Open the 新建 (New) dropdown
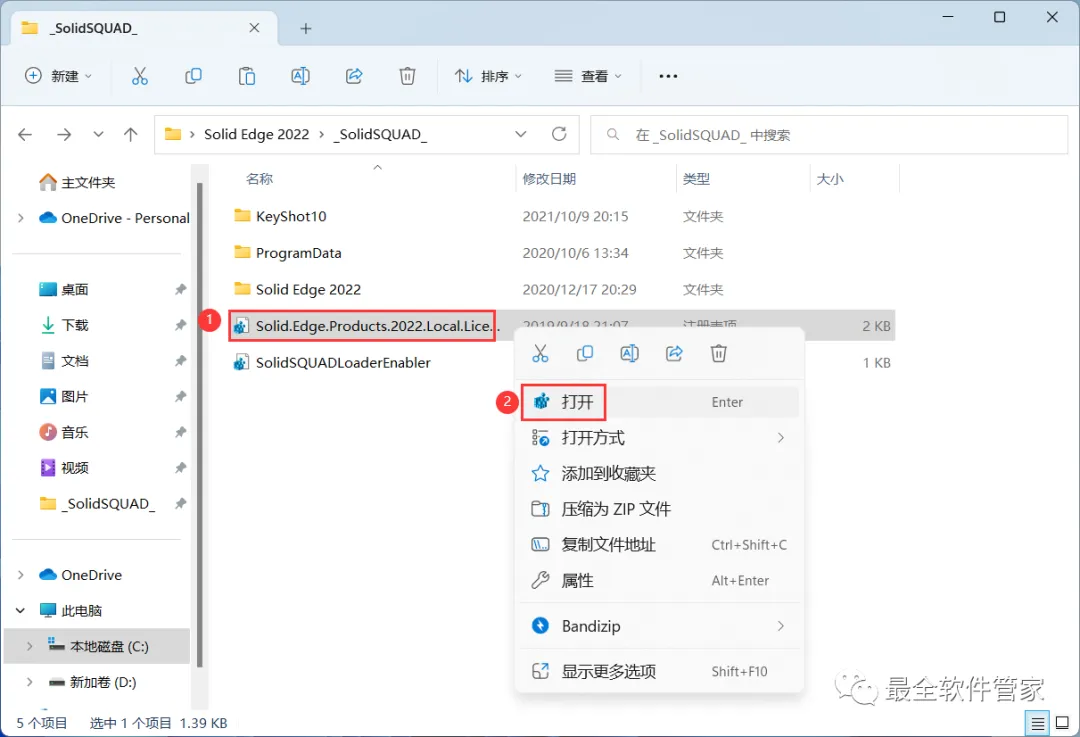 (x=58, y=76)
